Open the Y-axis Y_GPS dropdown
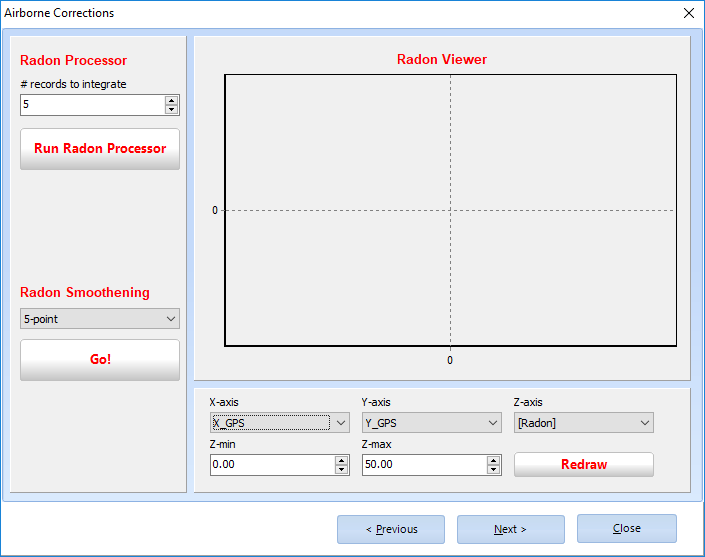 432,423
